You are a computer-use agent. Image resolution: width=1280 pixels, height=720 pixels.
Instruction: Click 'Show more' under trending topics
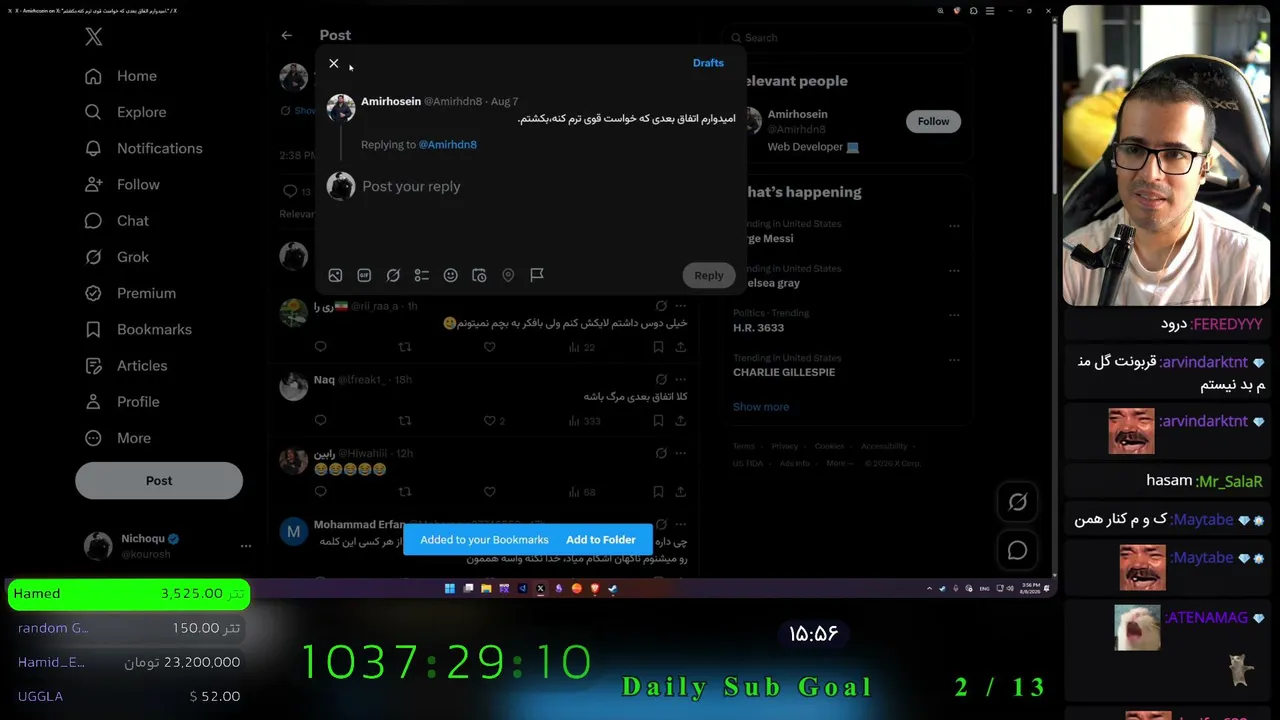click(761, 407)
